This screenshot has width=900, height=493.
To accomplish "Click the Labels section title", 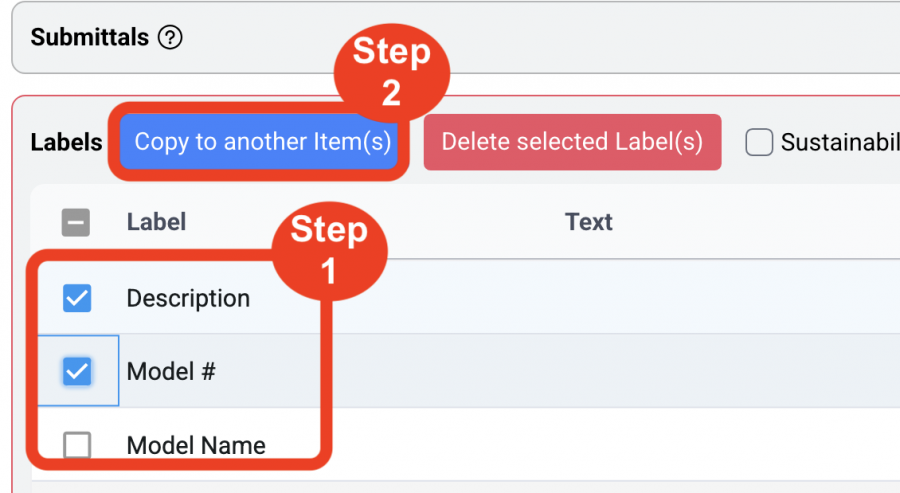I will click(67, 142).
